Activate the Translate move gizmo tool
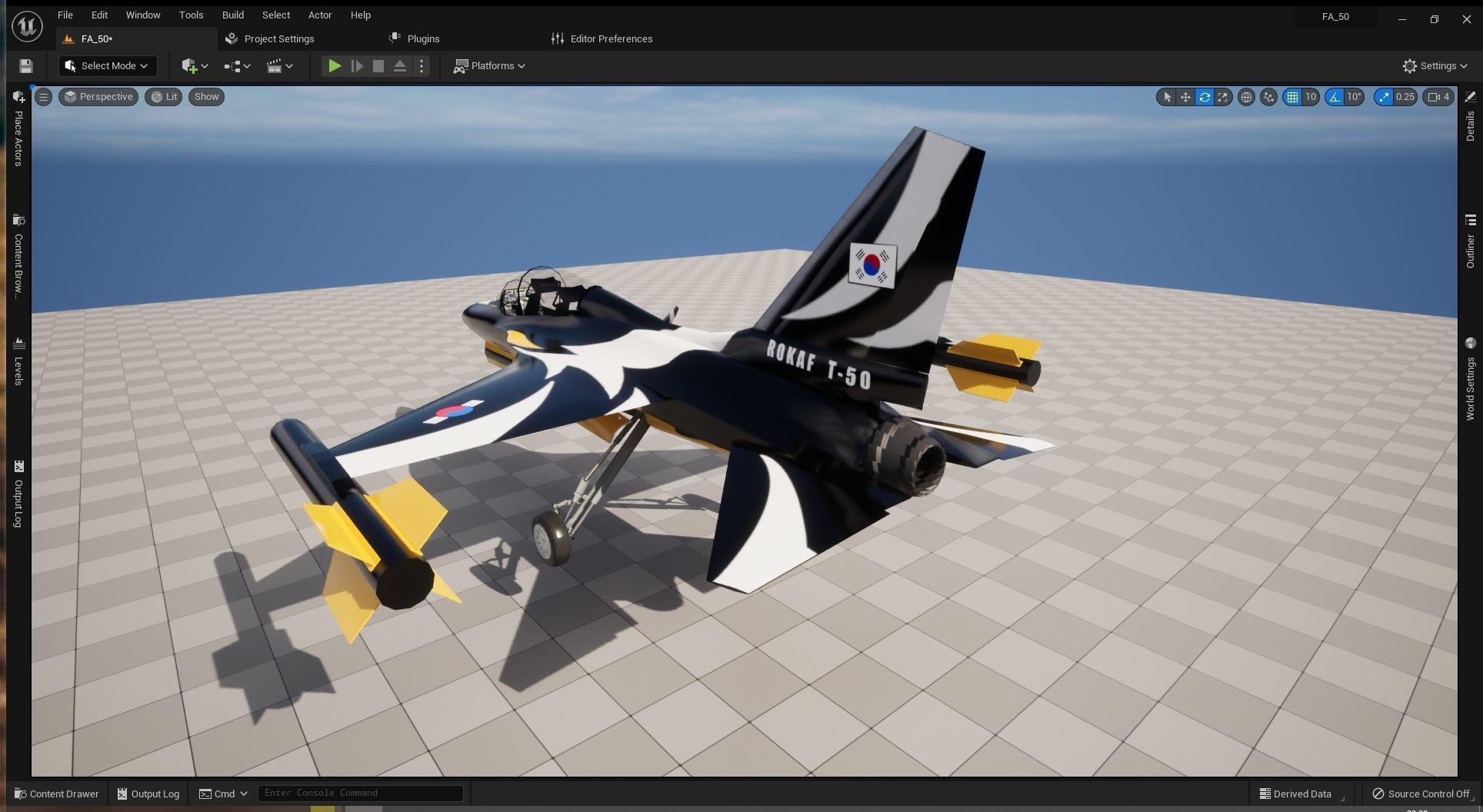Screen dimensions: 1483x812 1185,97
